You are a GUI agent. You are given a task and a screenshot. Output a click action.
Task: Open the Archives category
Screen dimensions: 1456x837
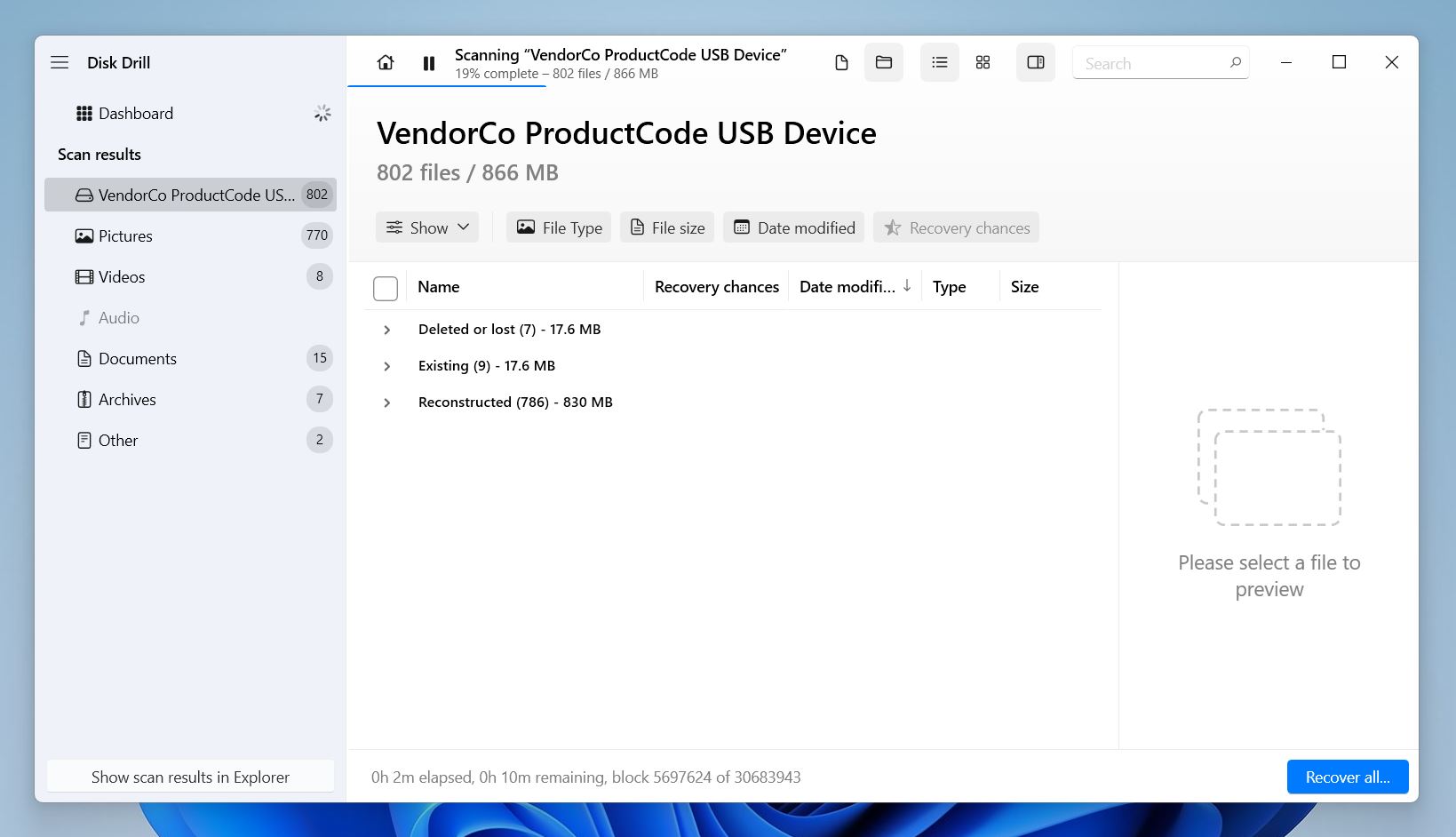pyautogui.click(x=190, y=399)
